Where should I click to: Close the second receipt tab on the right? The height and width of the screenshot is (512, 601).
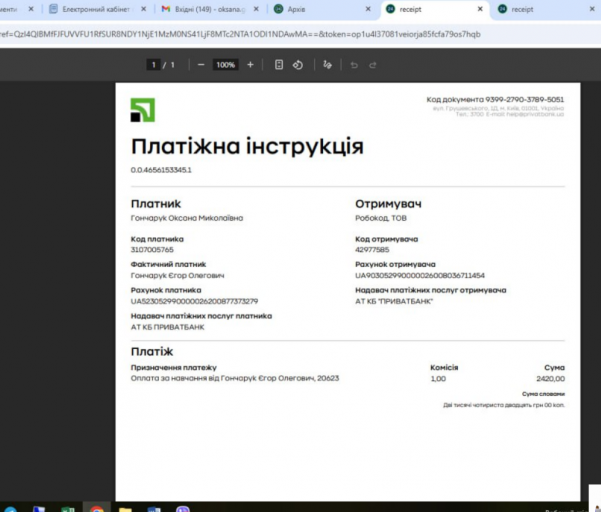[592, 9]
